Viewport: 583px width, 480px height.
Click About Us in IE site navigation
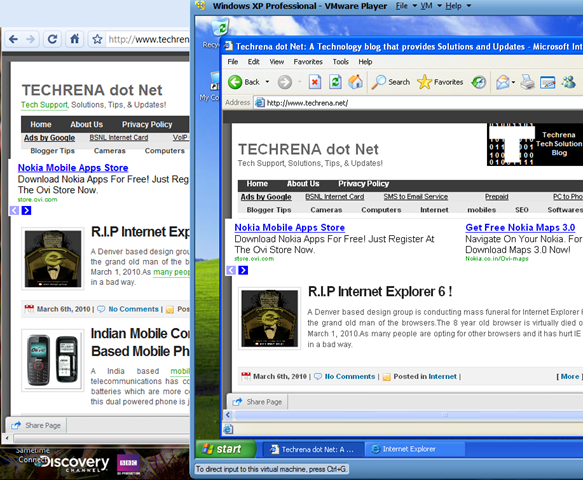(x=303, y=184)
